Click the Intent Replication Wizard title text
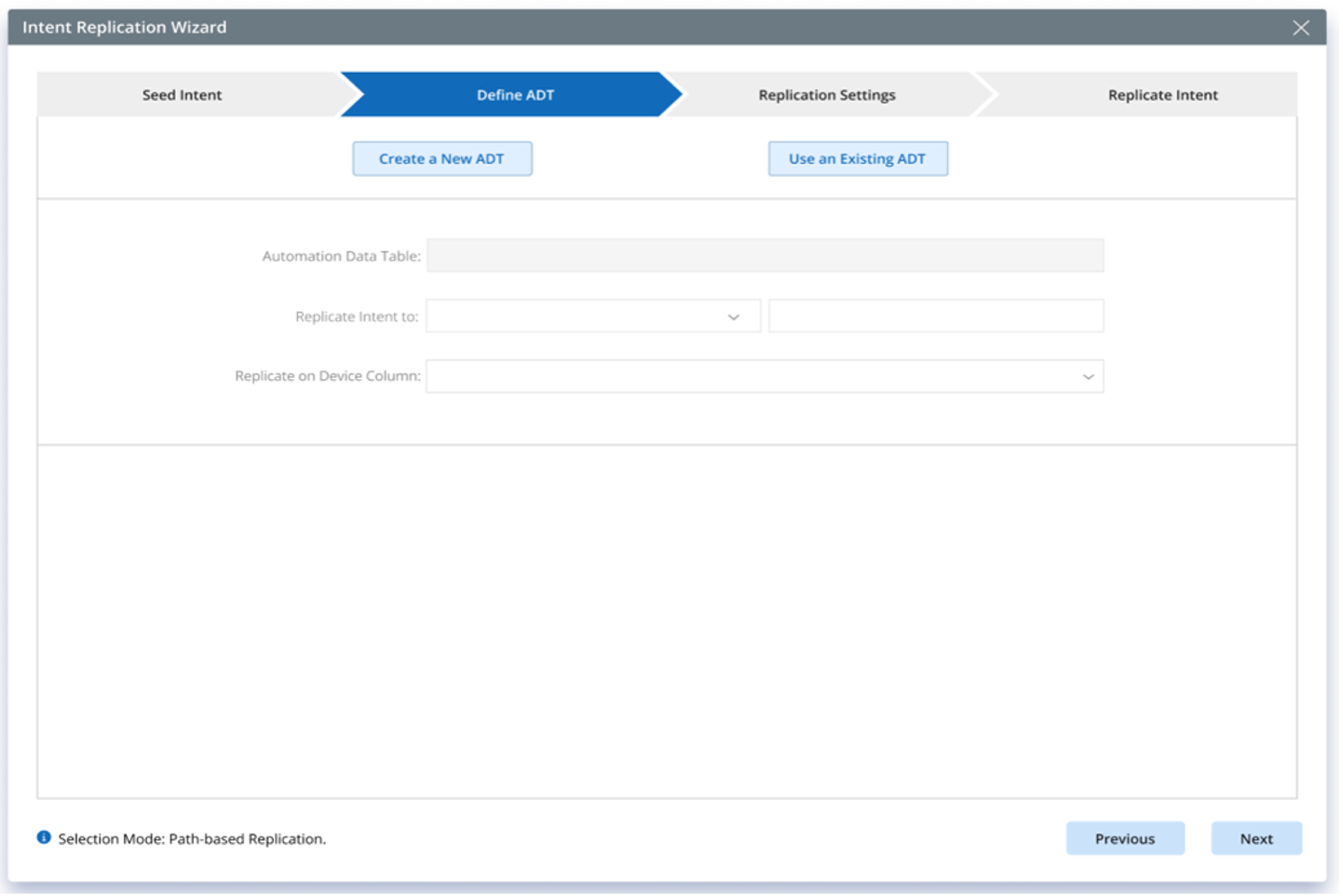The image size is (1343, 896). tap(125, 28)
